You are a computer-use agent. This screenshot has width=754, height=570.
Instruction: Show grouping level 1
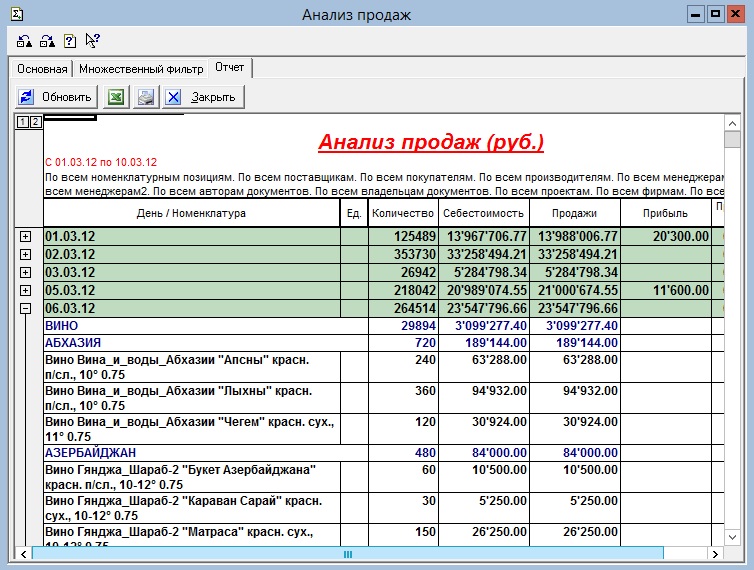point(22,122)
